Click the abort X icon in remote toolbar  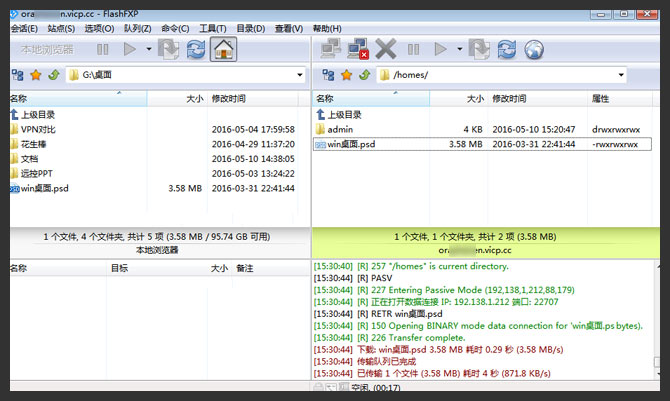point(386,48)
